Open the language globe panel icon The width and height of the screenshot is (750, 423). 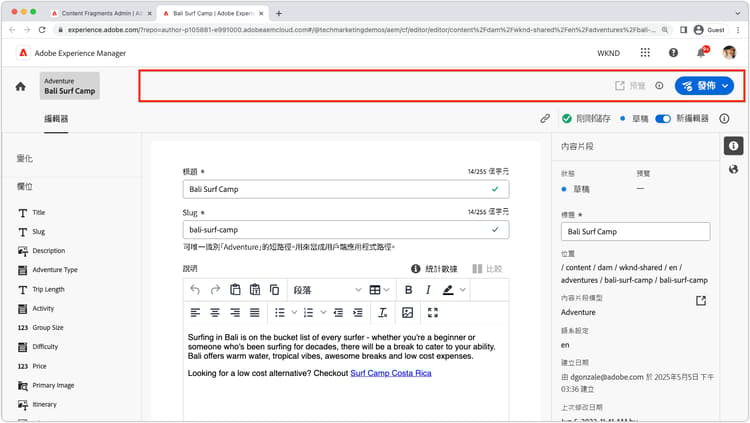(x=733, y=169)
